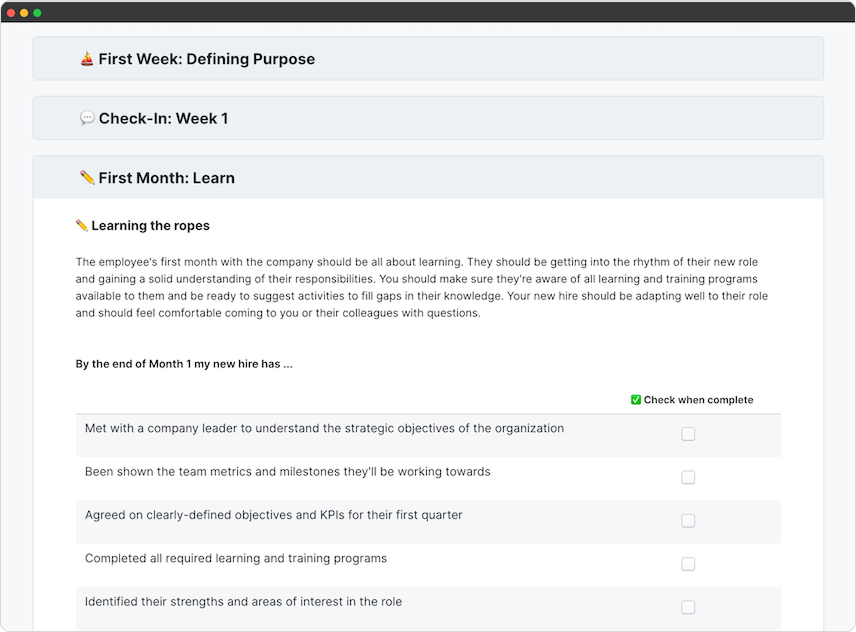Check off completed learning and training programs
The height and width of the screenshot is (632, 856).
[688, 564]
